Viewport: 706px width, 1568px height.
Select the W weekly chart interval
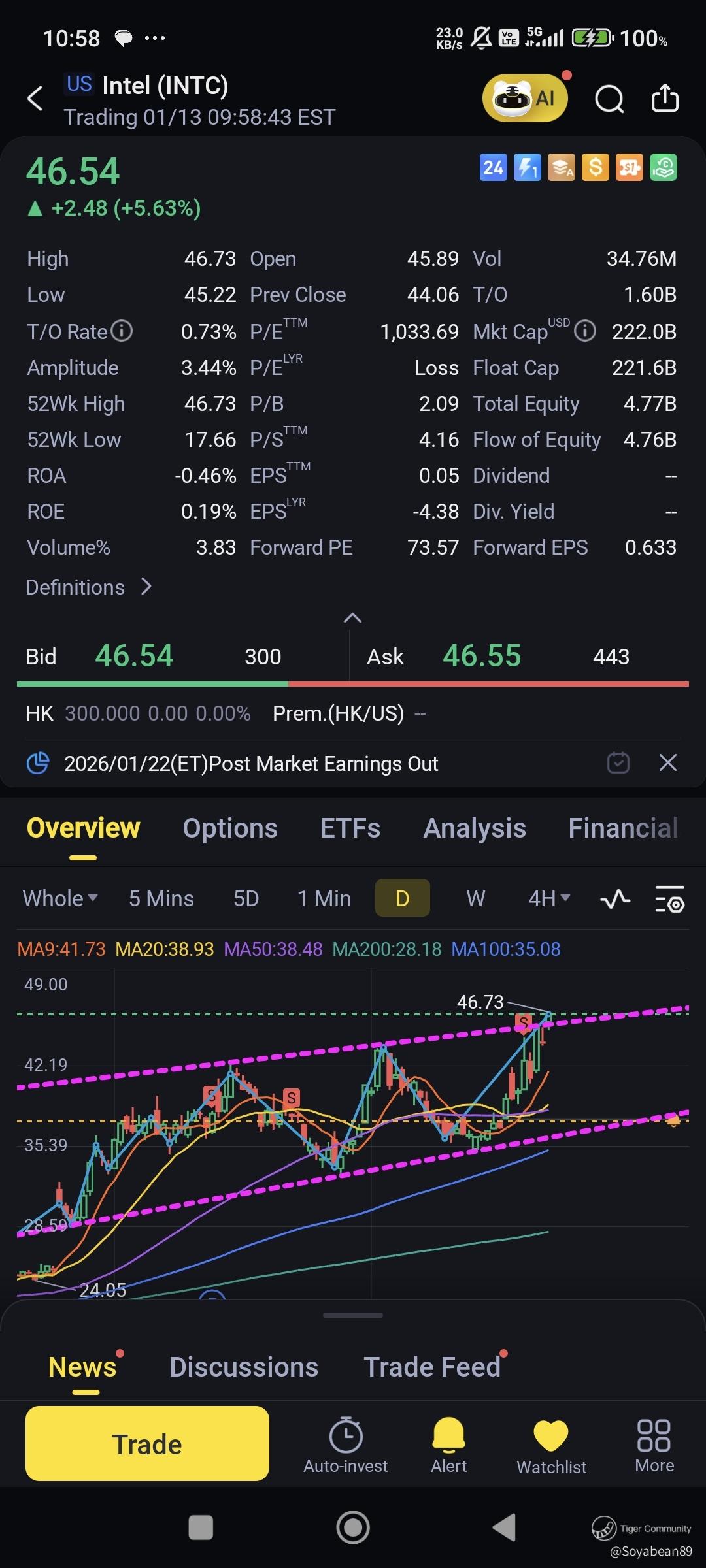point(476,898)
